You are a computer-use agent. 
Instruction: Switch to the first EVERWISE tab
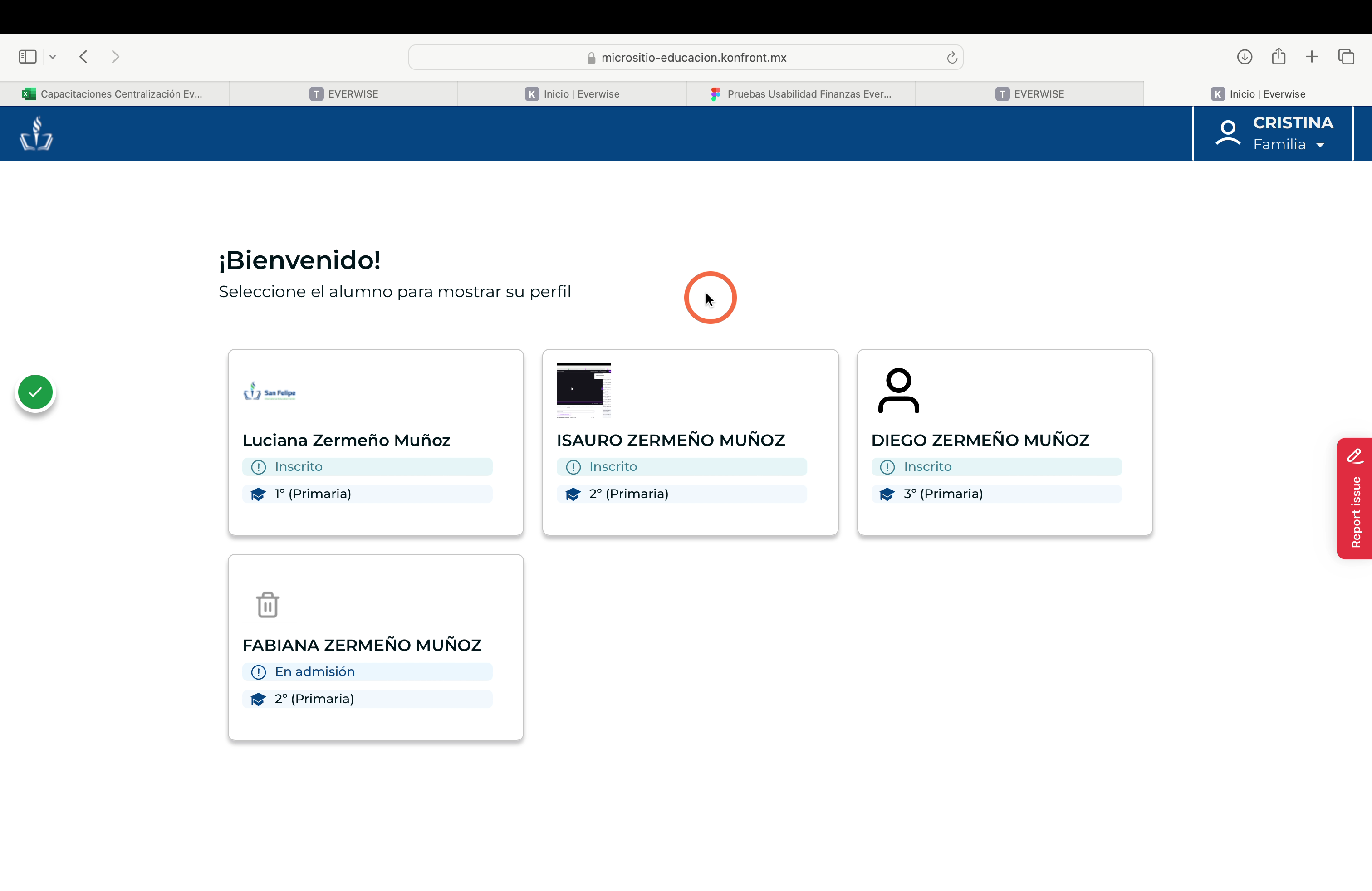(x=343, y=93)
